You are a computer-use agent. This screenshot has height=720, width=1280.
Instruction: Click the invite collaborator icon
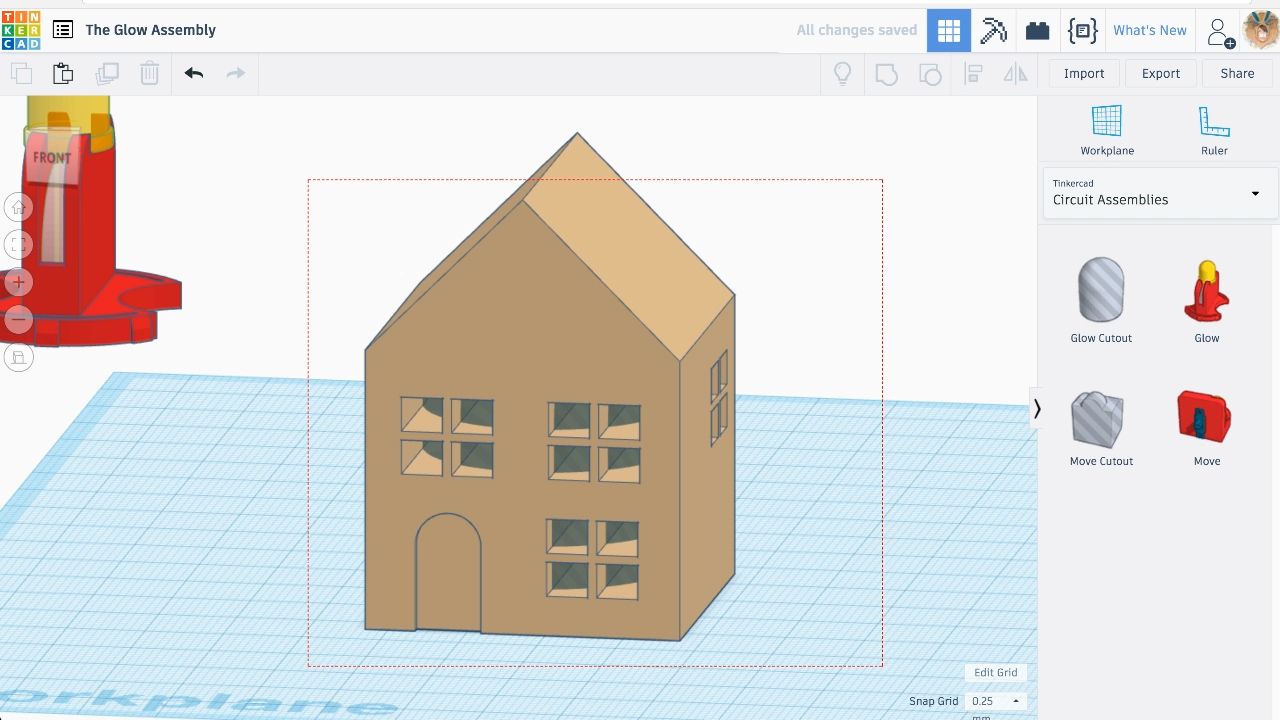1220,32
